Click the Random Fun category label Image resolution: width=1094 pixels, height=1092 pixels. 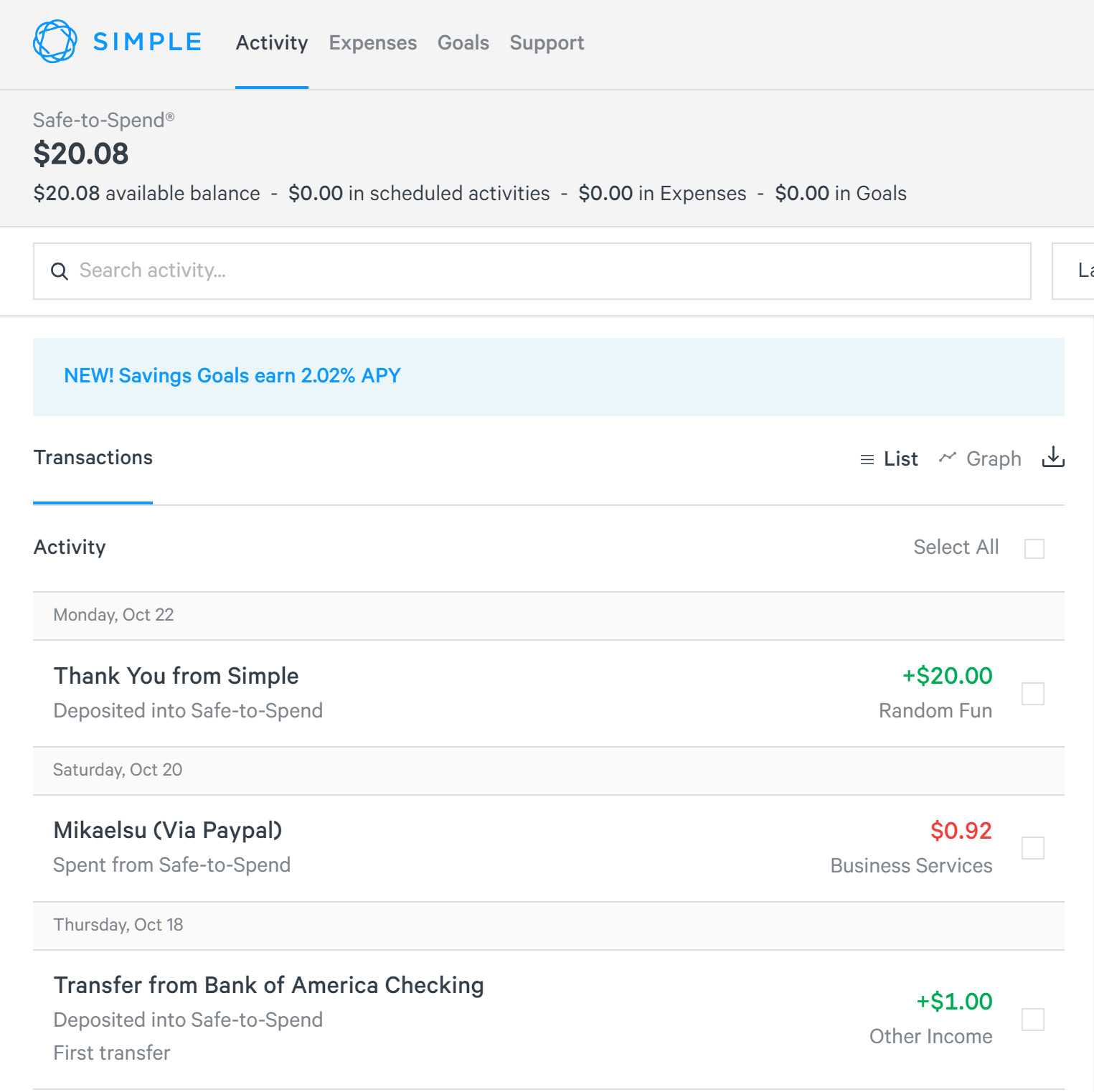click(x=936, y=711)
